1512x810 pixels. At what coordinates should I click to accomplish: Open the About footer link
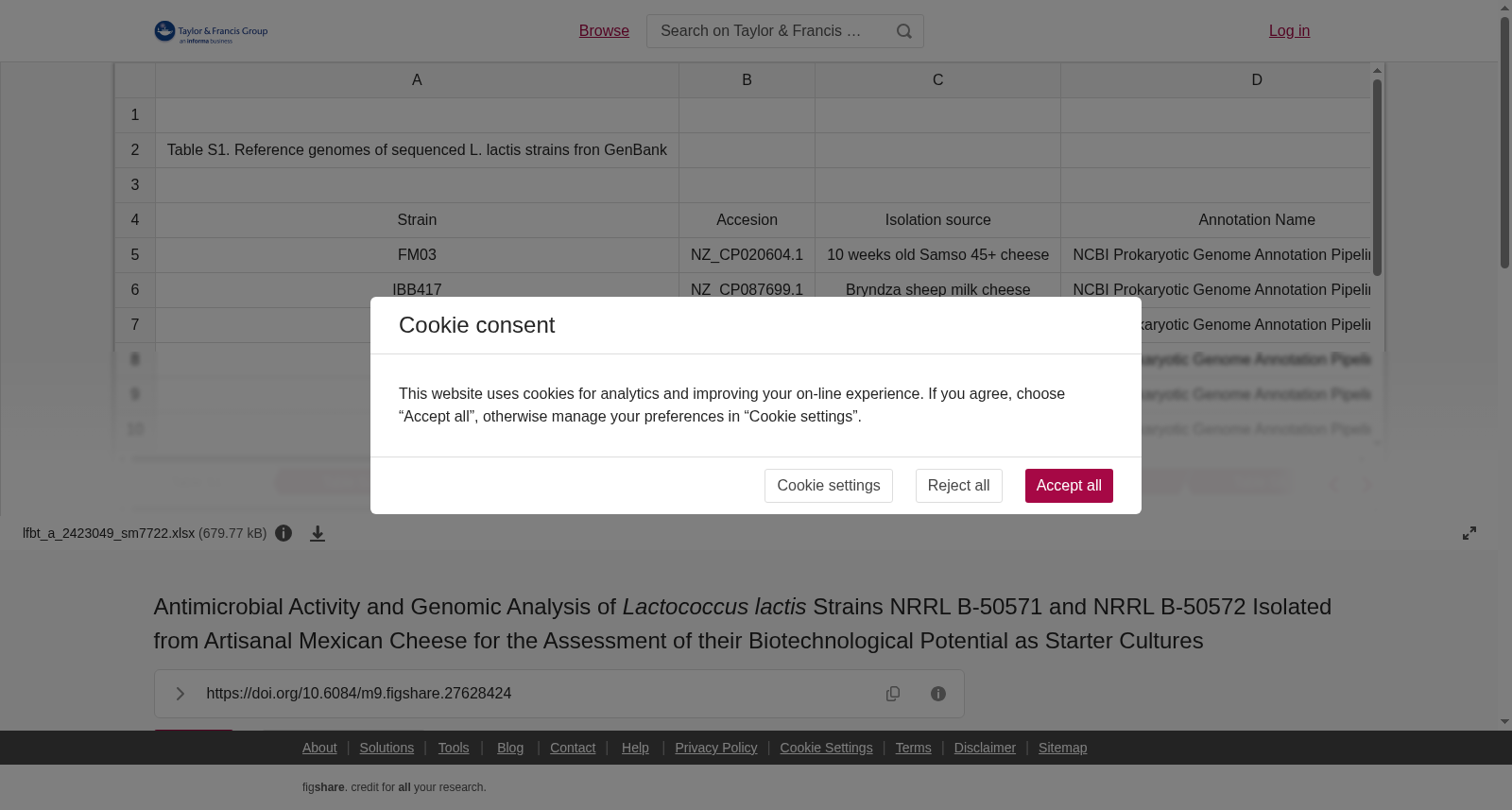pyautogui.click(x=319, y=748)
